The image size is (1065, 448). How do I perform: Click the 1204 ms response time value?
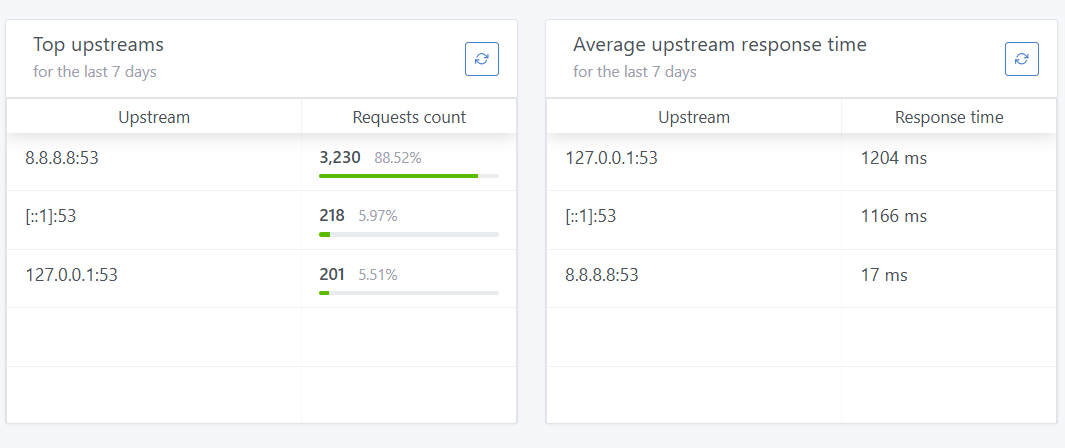tap(894, 157)
